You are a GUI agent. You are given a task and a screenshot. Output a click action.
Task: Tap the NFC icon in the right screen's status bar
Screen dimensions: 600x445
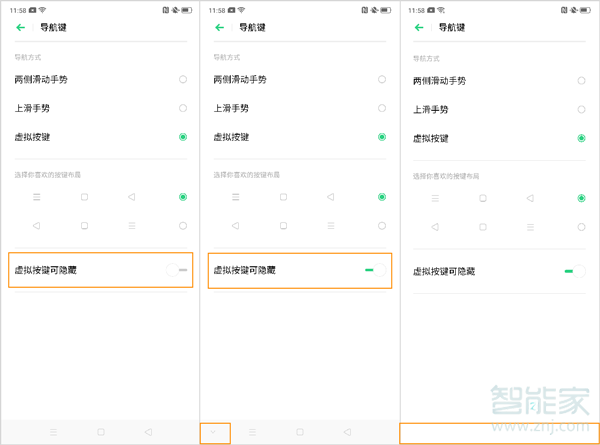point(564,10)
